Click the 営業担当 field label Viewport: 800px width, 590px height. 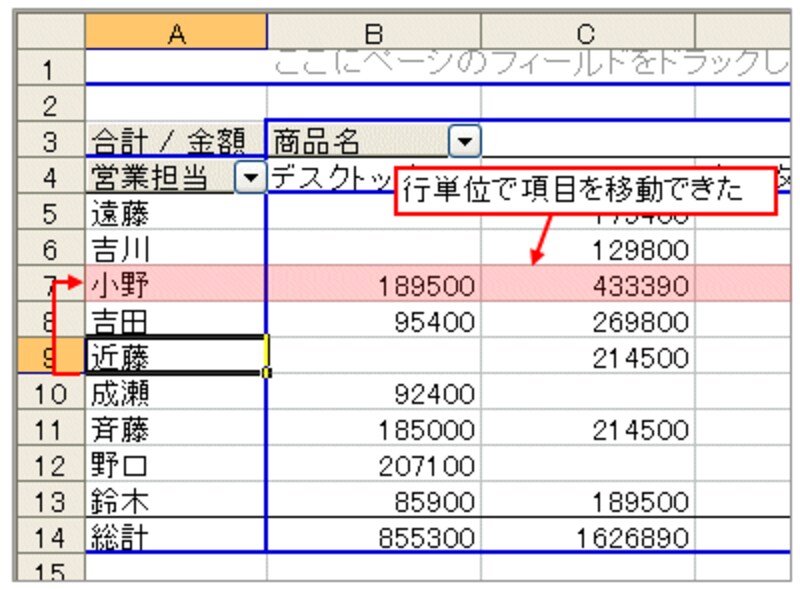(150, 178)
